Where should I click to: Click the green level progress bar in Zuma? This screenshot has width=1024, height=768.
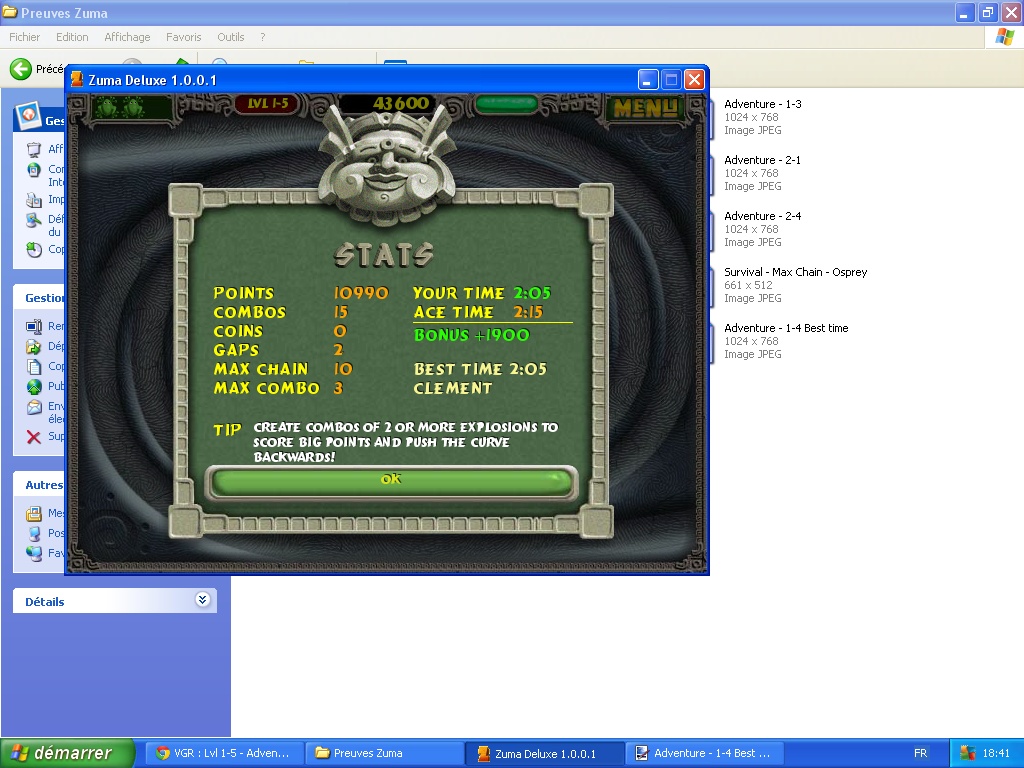click(506, 103)
